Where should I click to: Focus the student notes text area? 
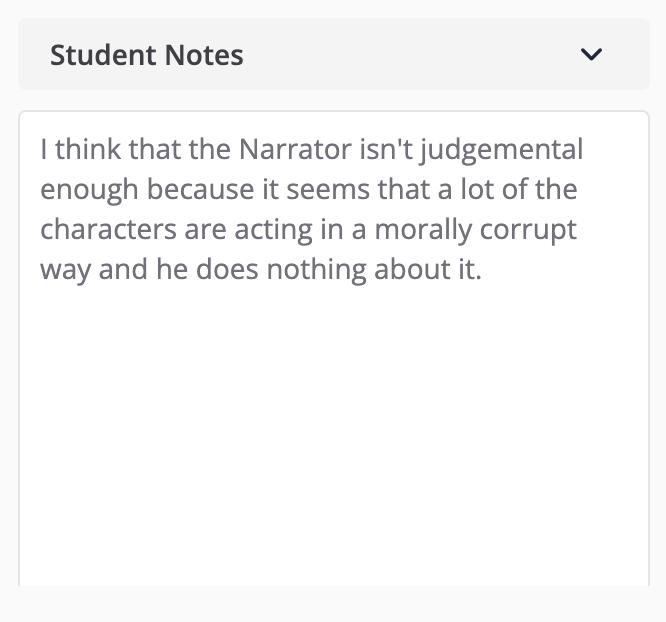(333, 420)
